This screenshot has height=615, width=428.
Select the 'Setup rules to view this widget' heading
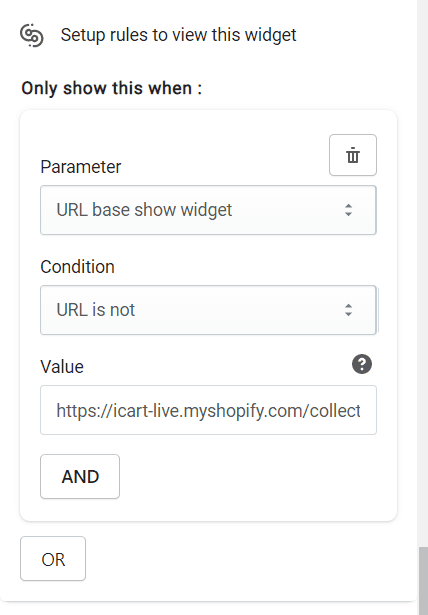178,35
